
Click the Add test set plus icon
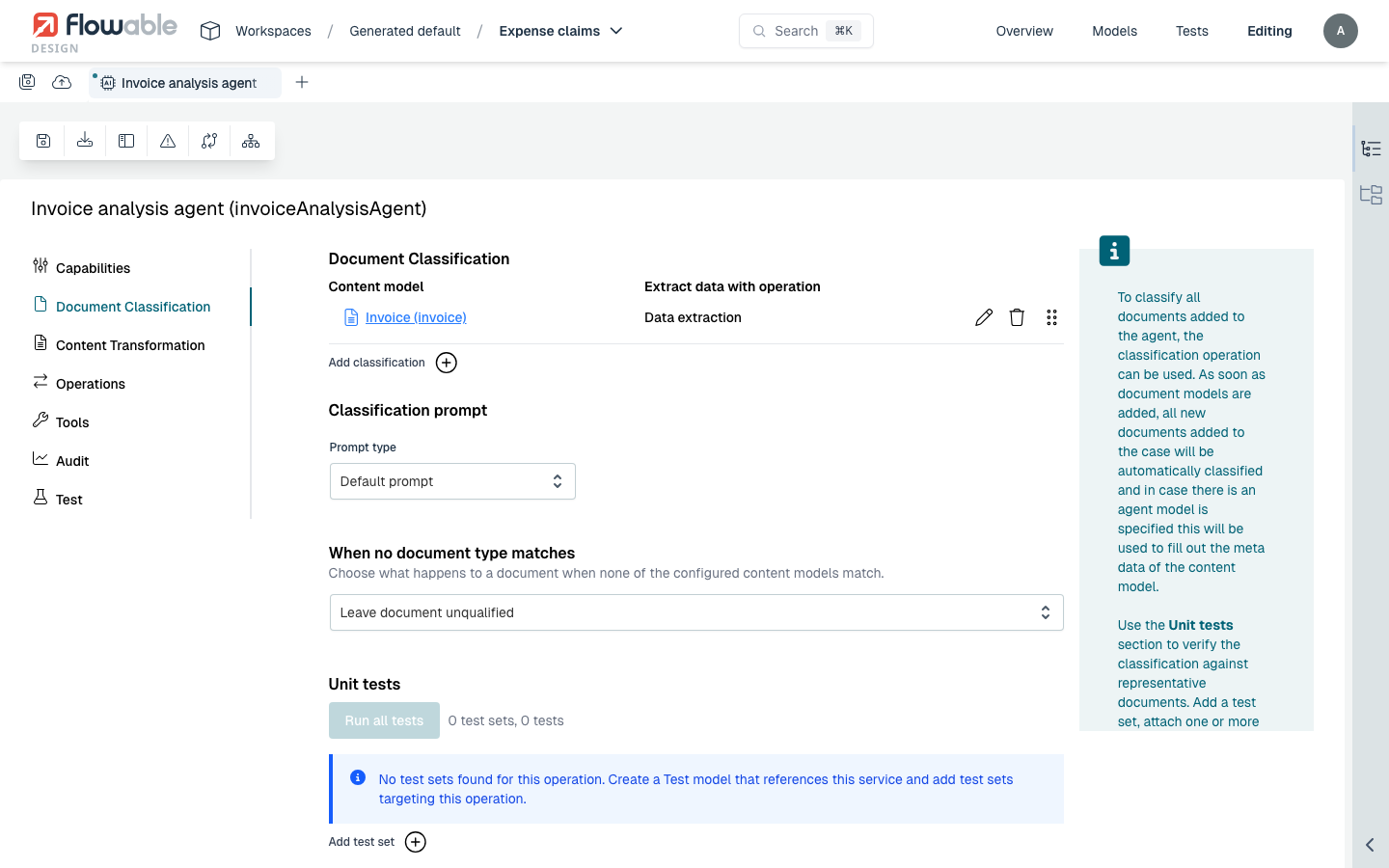[x=416, y=842]
